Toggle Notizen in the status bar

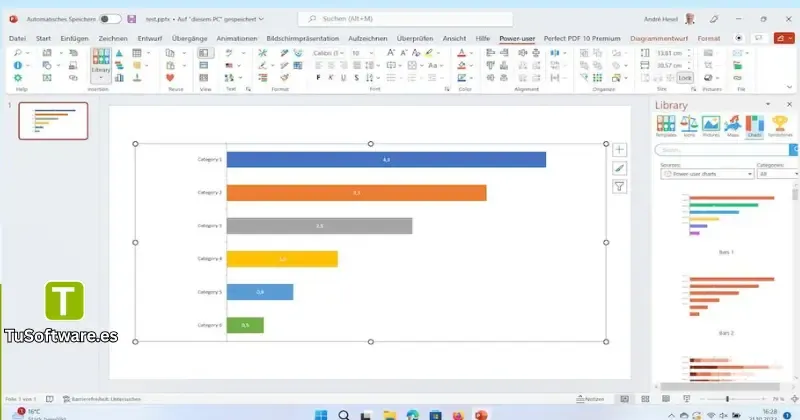[x=590, y=399]
